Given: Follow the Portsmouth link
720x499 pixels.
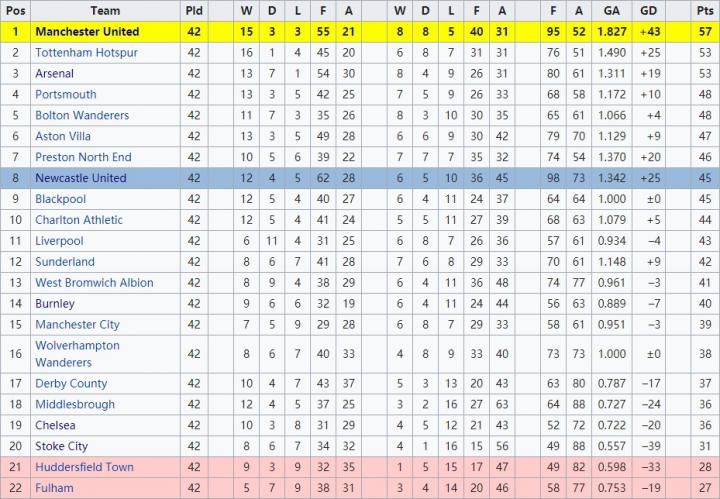Looking at the screenshot, I should tap(66, 94).
